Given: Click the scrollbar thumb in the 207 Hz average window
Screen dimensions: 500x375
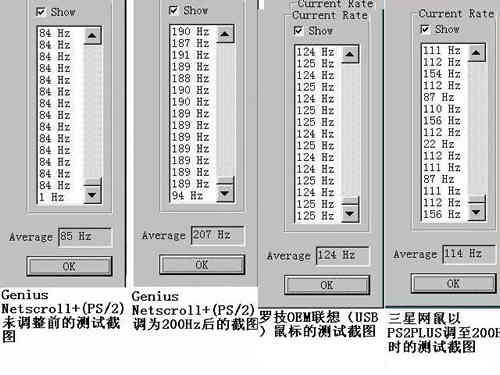Looking at the screenshot, I should tap(225, 180).
